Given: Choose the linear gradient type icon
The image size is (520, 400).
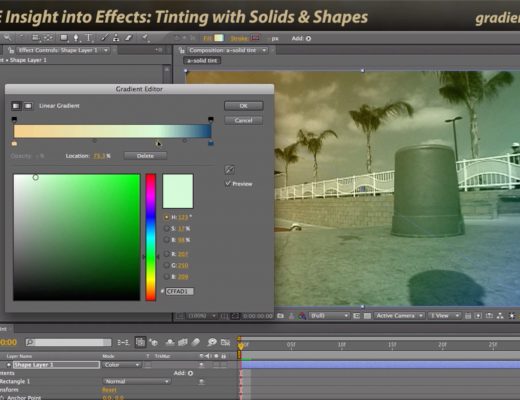Looking at the screenshot, I should tap(16, 106).
